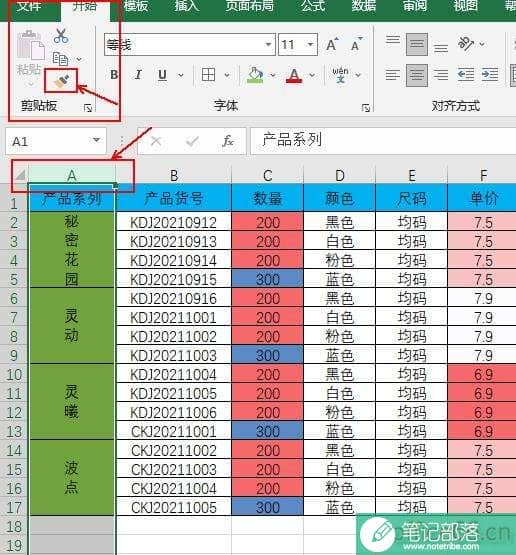Click the Increase Indent icon
The image size is (516, 555).
[x=490, y=75]
